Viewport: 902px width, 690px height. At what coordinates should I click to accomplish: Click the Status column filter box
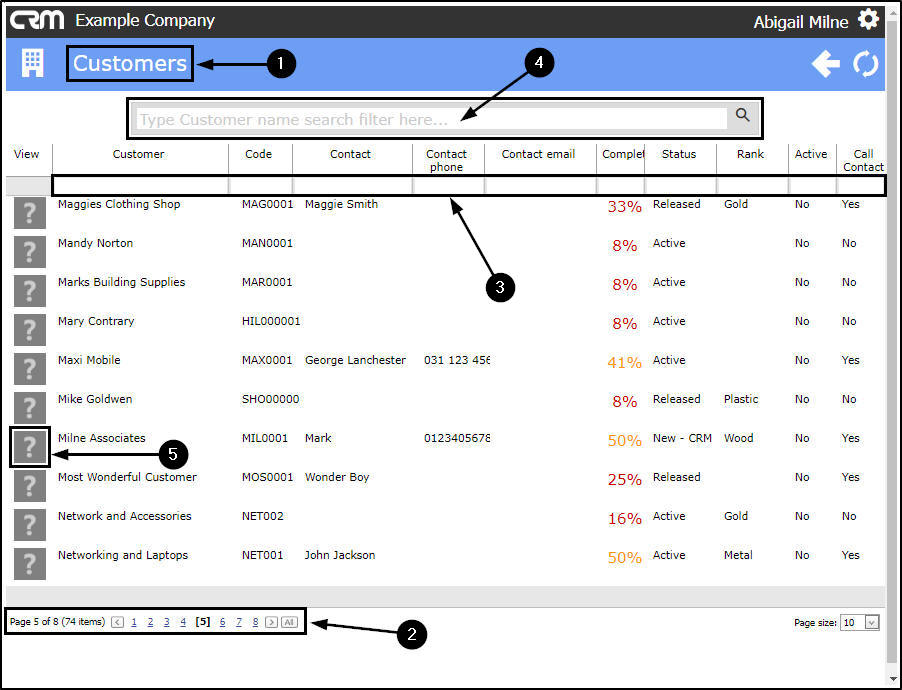(681, 185)
